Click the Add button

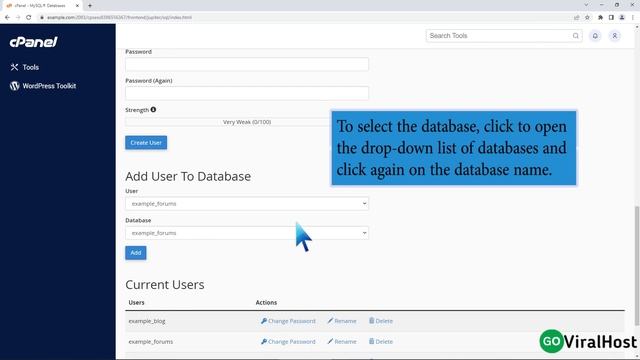pos(136,253)
